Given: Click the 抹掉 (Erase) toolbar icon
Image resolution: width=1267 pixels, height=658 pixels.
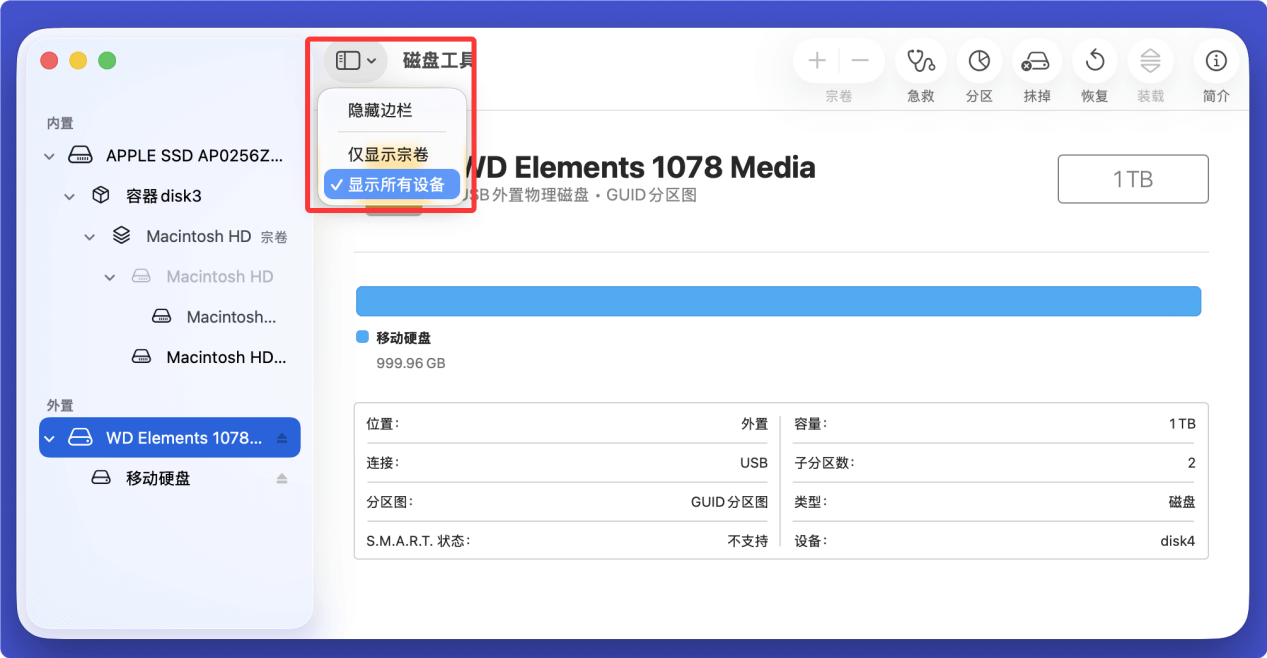Looking at the screenshot, I should [x=1036, y=60].
